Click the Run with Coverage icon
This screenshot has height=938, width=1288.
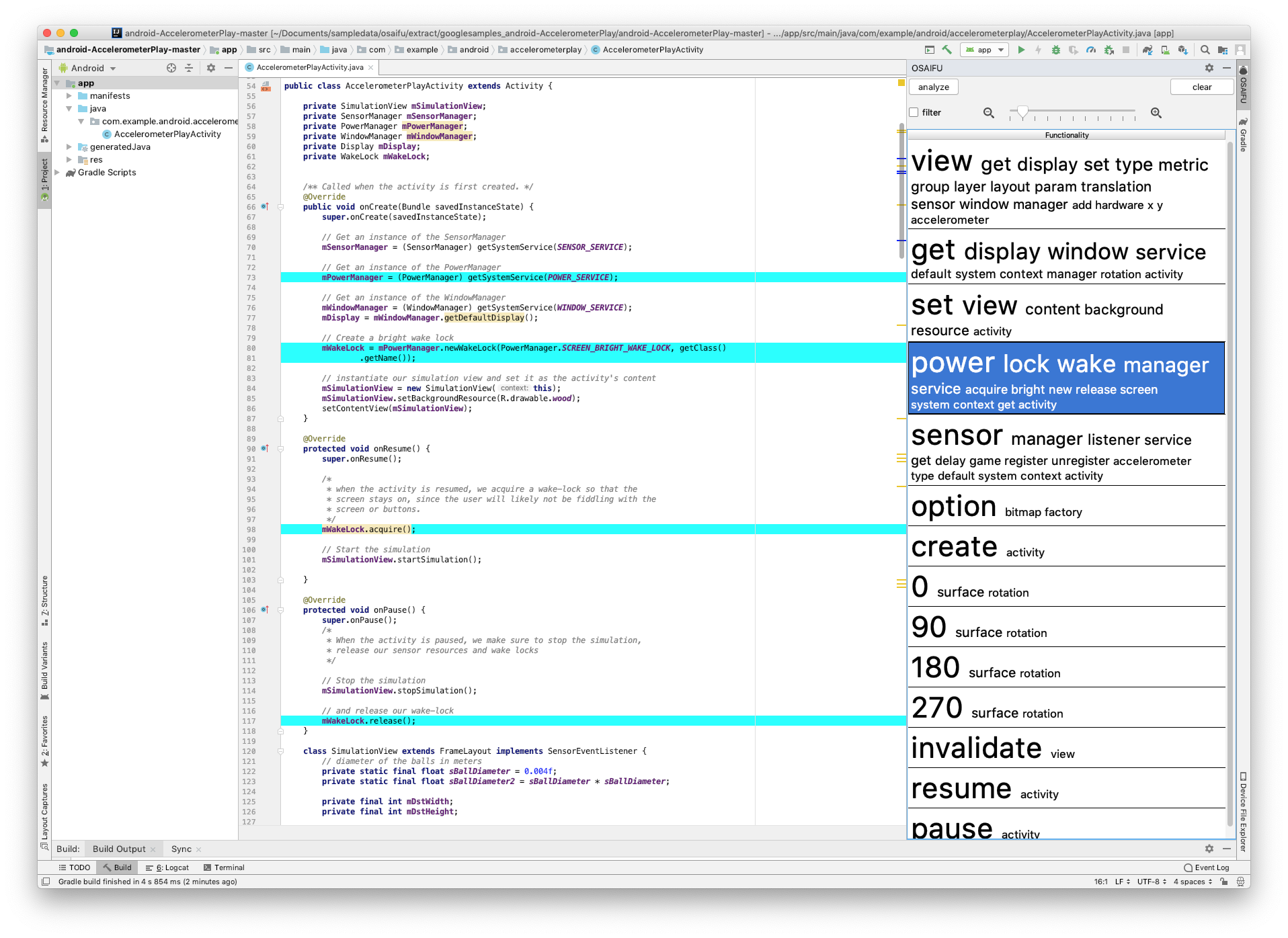[x=1074, y=50]
